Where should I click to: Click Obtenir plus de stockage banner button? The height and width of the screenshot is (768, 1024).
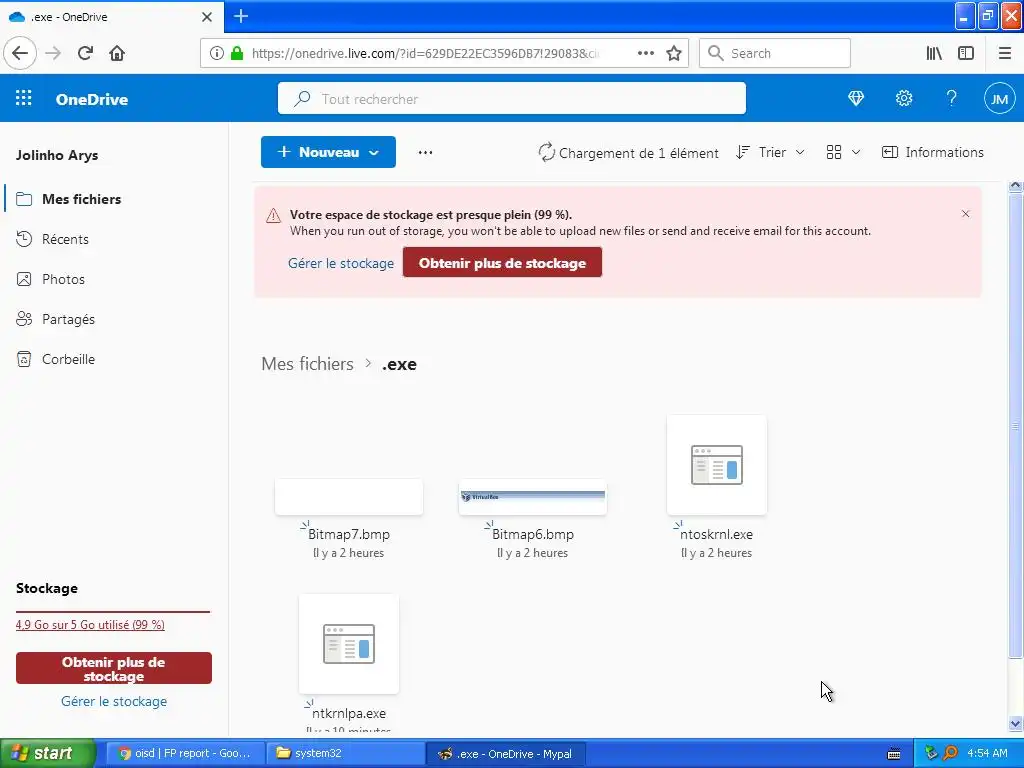(x=502, y=263)
